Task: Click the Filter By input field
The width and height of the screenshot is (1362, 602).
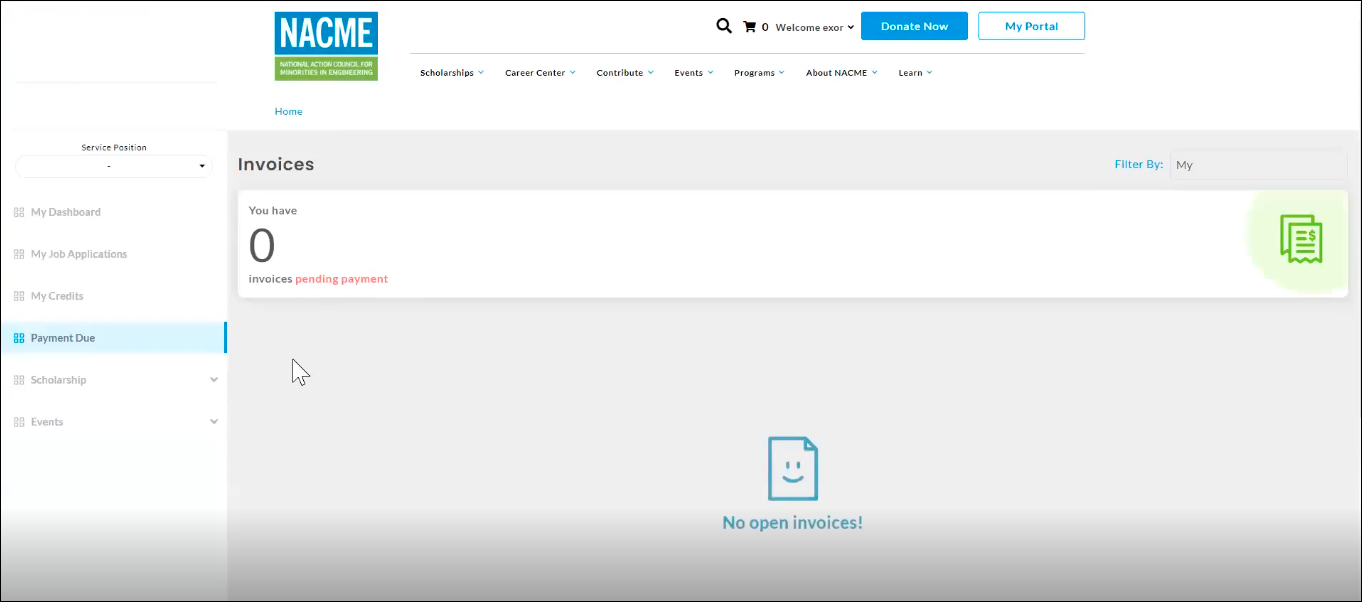Action: [1258, 165]
